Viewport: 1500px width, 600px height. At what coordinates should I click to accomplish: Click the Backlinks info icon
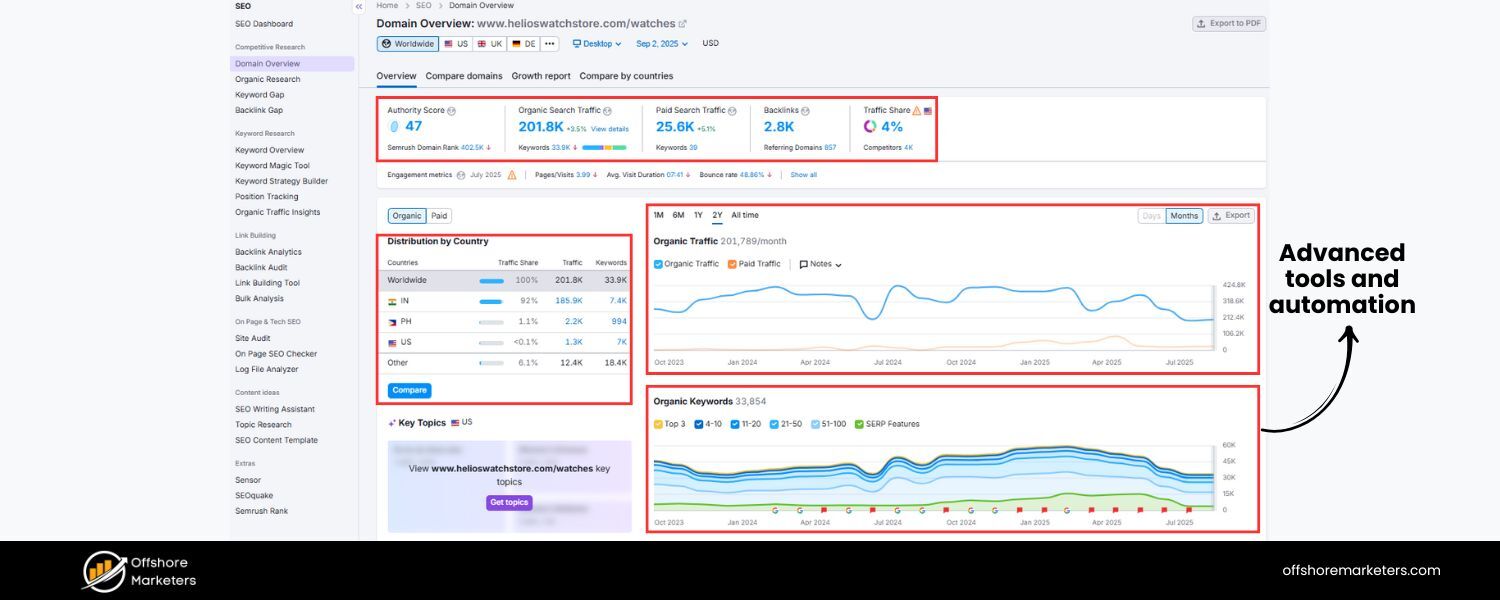click(805, 111)
